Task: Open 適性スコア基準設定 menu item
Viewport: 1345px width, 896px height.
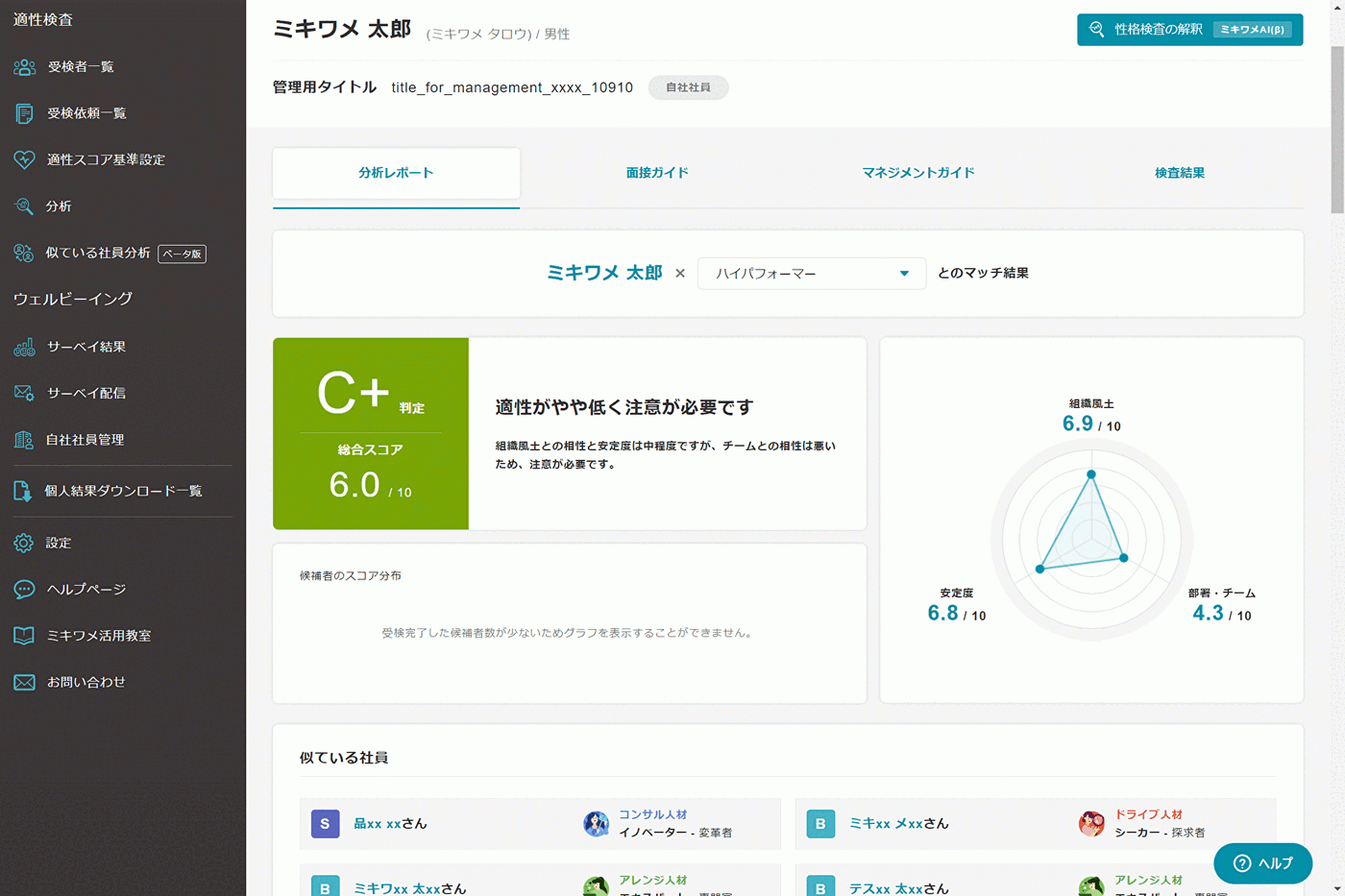Action: [x=106, y=159]
